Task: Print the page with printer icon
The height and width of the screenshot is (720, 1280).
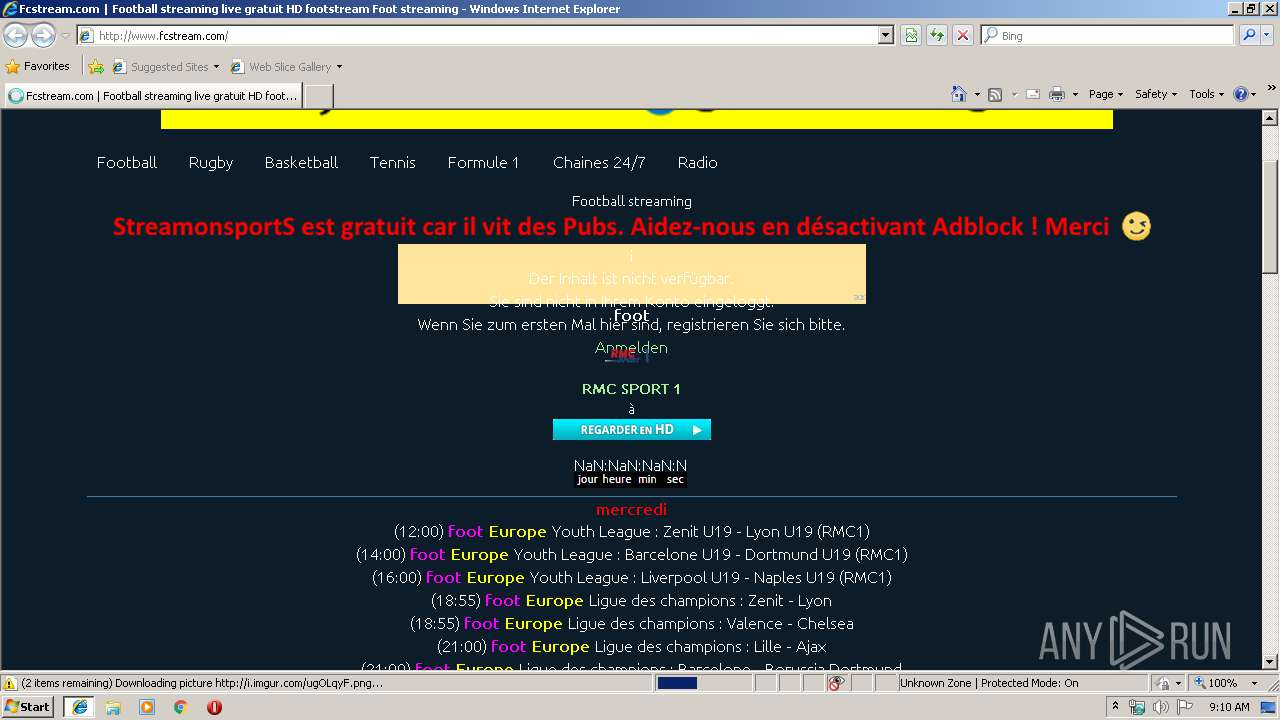Action: click(x=1057, y=94)
